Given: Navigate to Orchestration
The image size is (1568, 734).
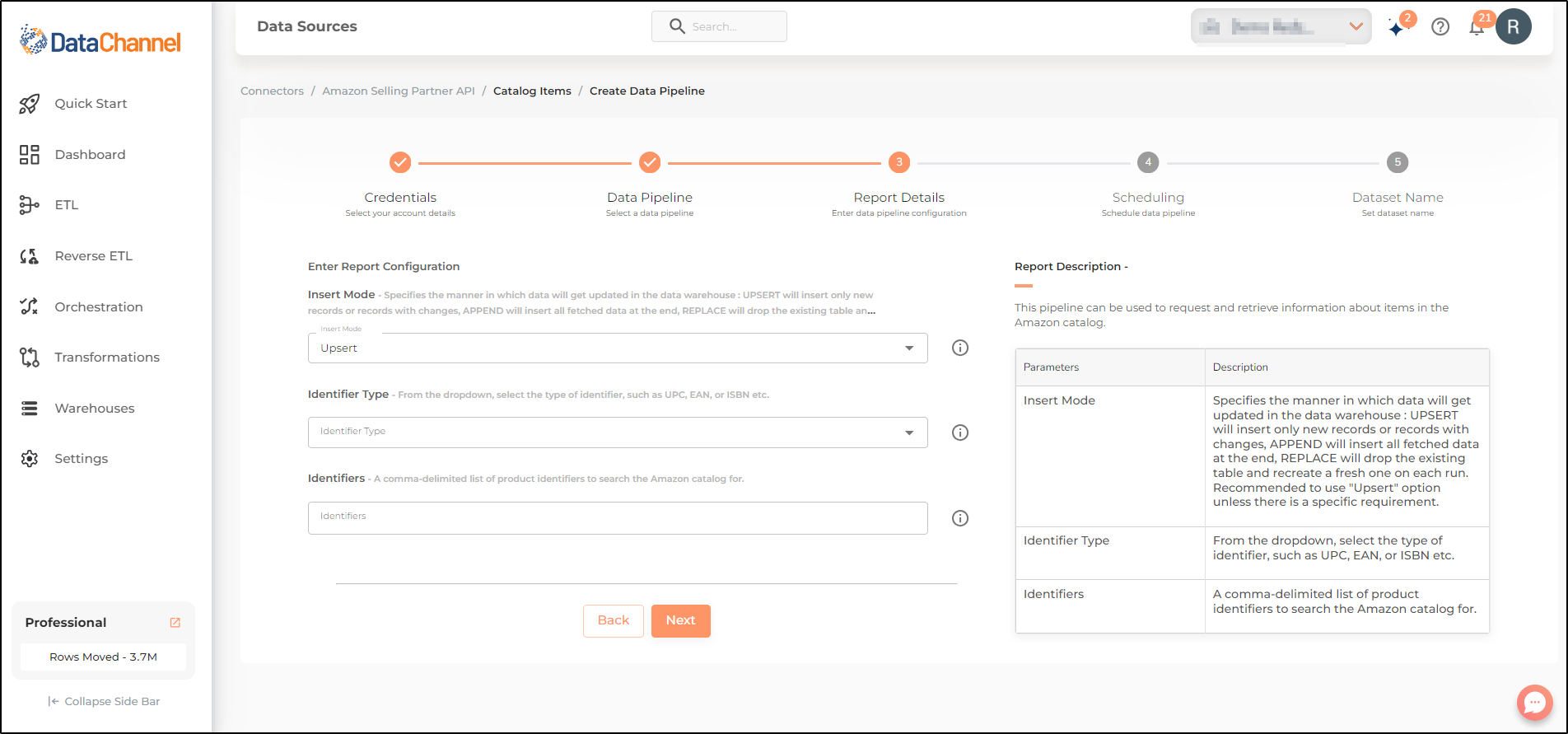Looking at the screenshot, I should [99, 307].
